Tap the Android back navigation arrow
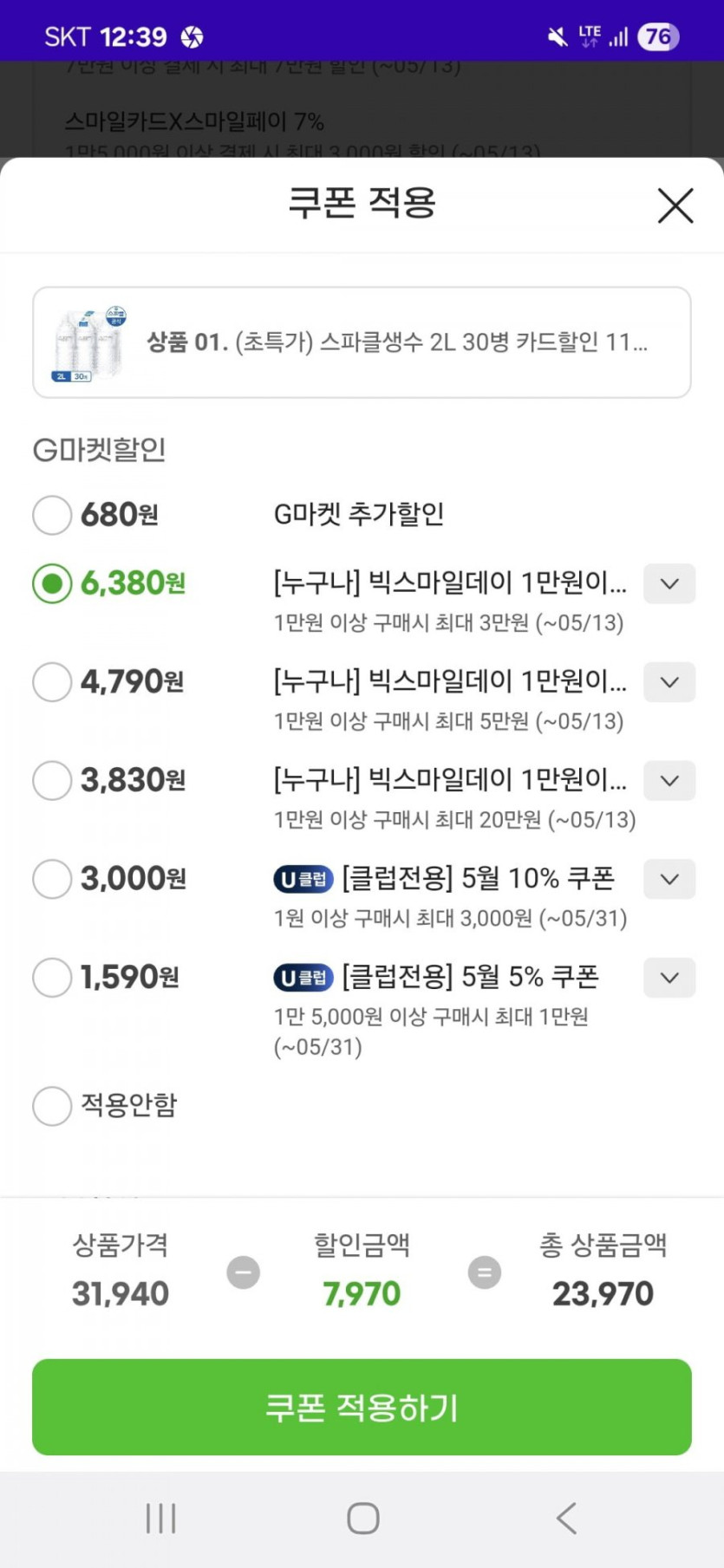 [x=566, y=1518]
